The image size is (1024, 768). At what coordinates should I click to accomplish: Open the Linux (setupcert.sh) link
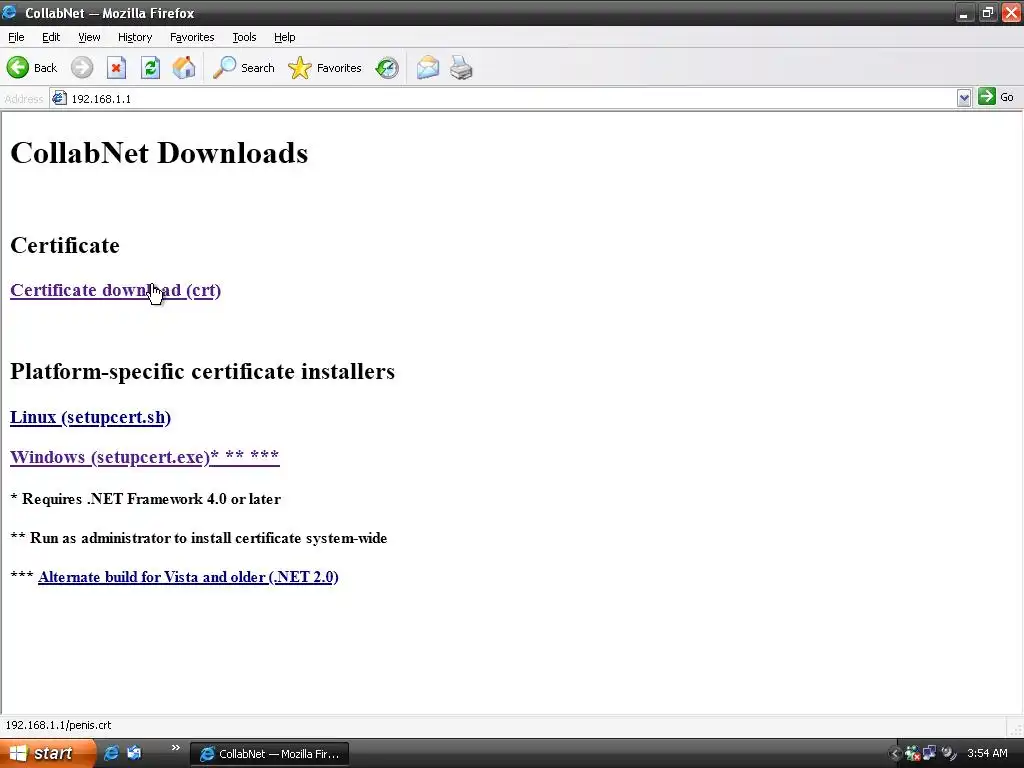click(90, 417)
